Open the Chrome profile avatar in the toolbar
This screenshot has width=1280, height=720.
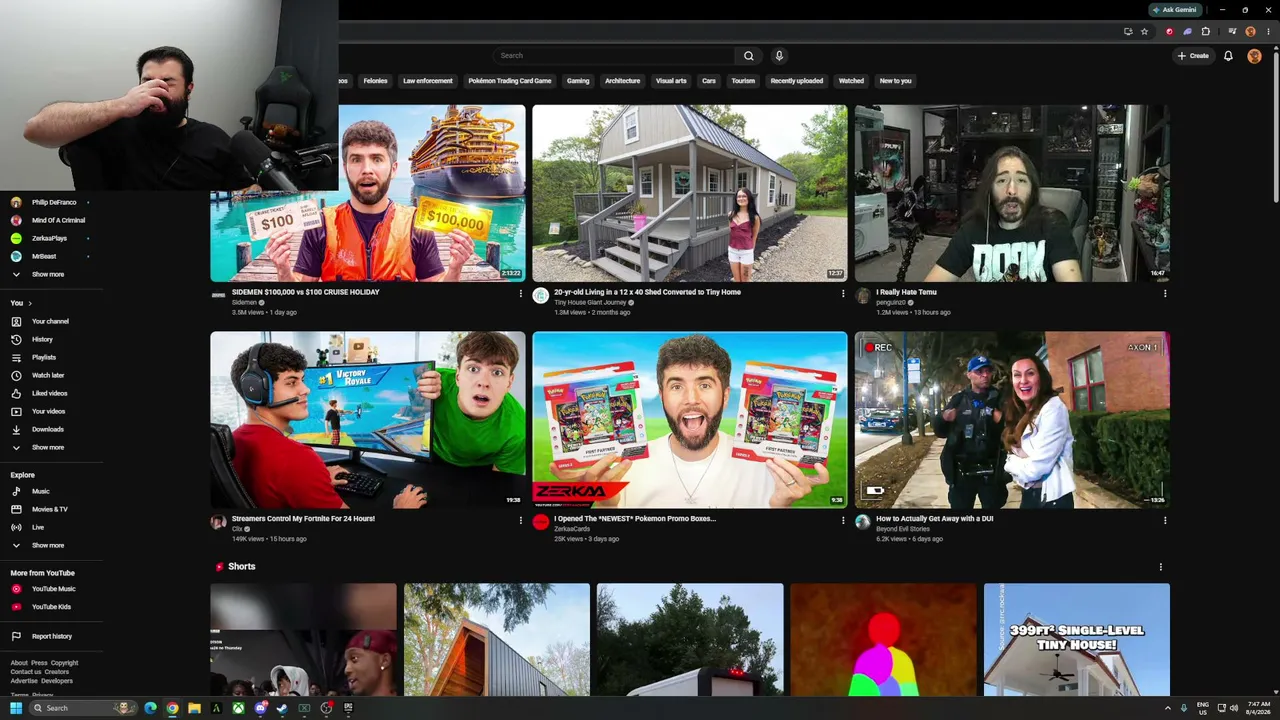[1250, 31]
